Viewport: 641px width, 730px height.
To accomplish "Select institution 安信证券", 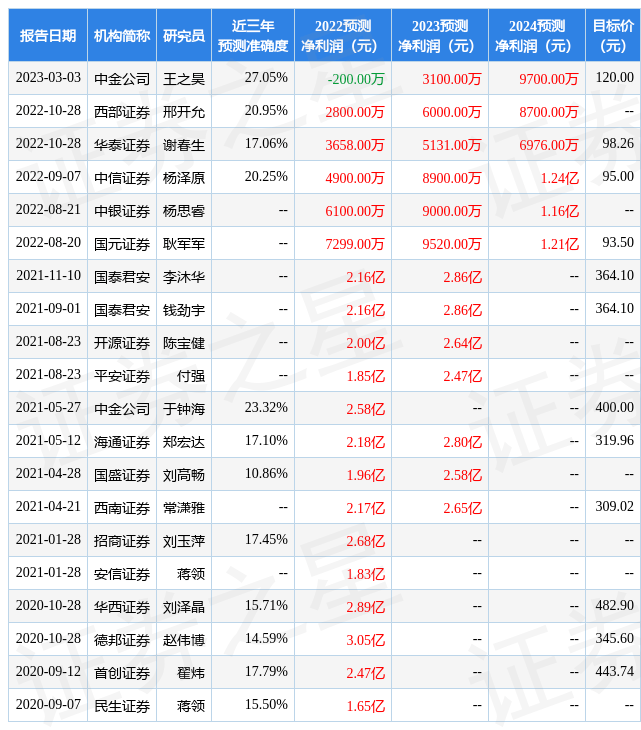I will point(122,575).
